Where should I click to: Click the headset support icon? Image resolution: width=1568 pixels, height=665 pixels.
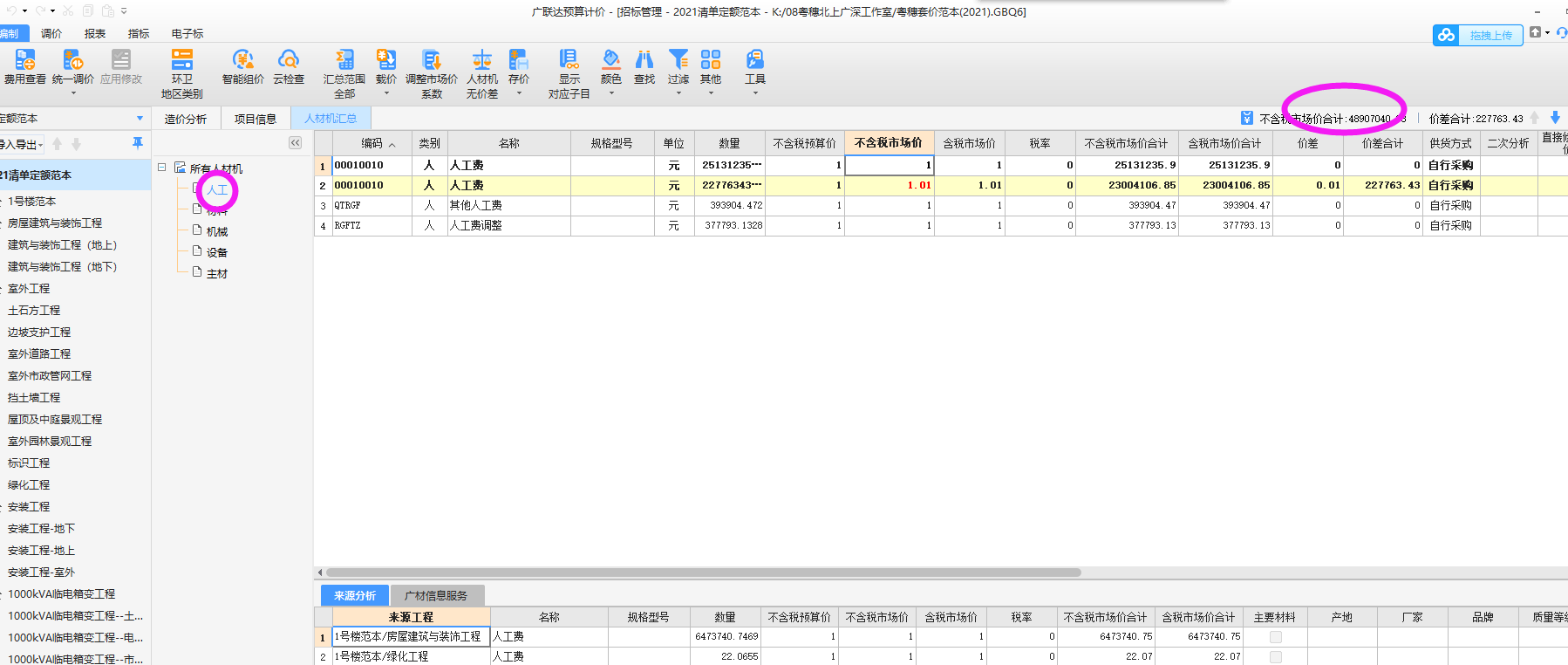[x=1562, y=32]
